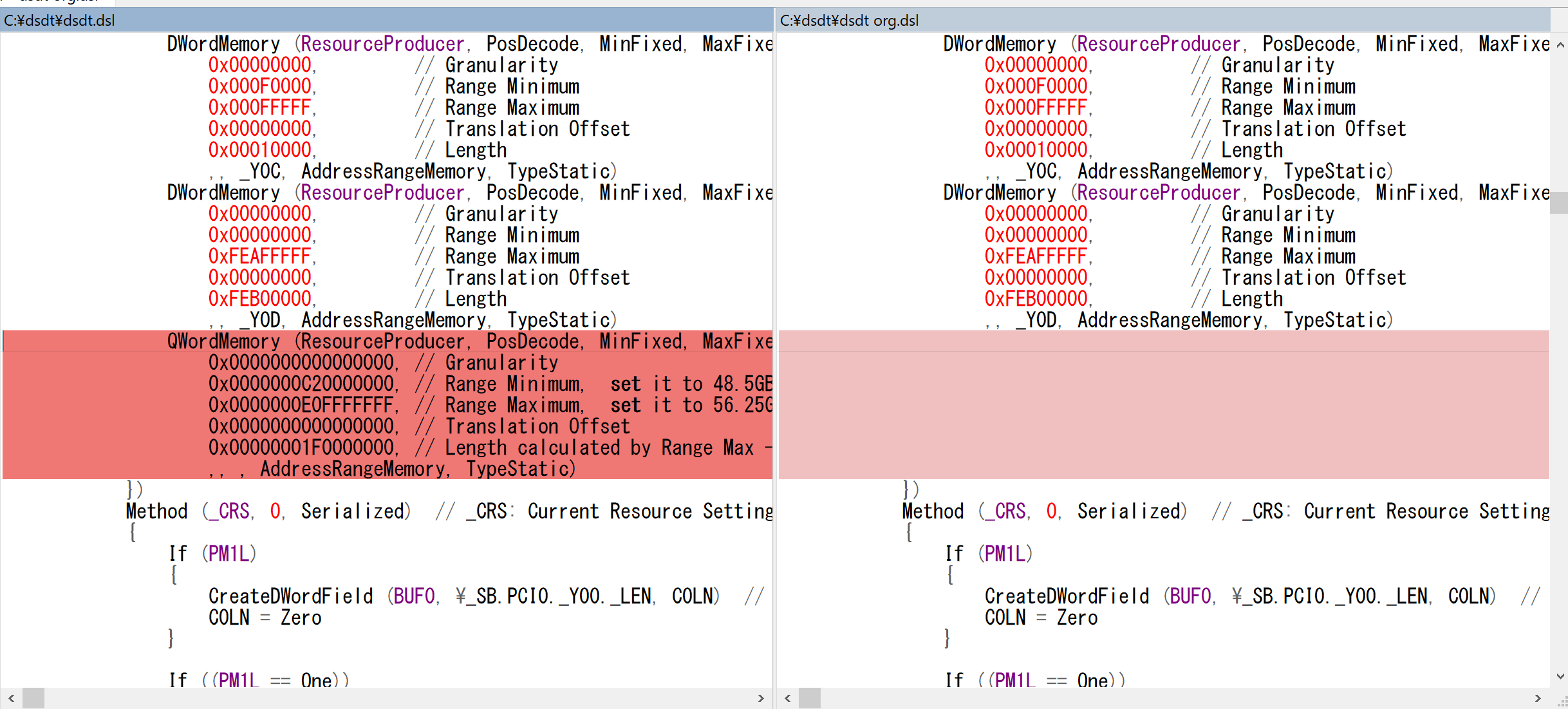Viewport: 1568px width, 709px height.
Task: Click 0x000F0000 in right pane
Action: [x=1036, y=86]
